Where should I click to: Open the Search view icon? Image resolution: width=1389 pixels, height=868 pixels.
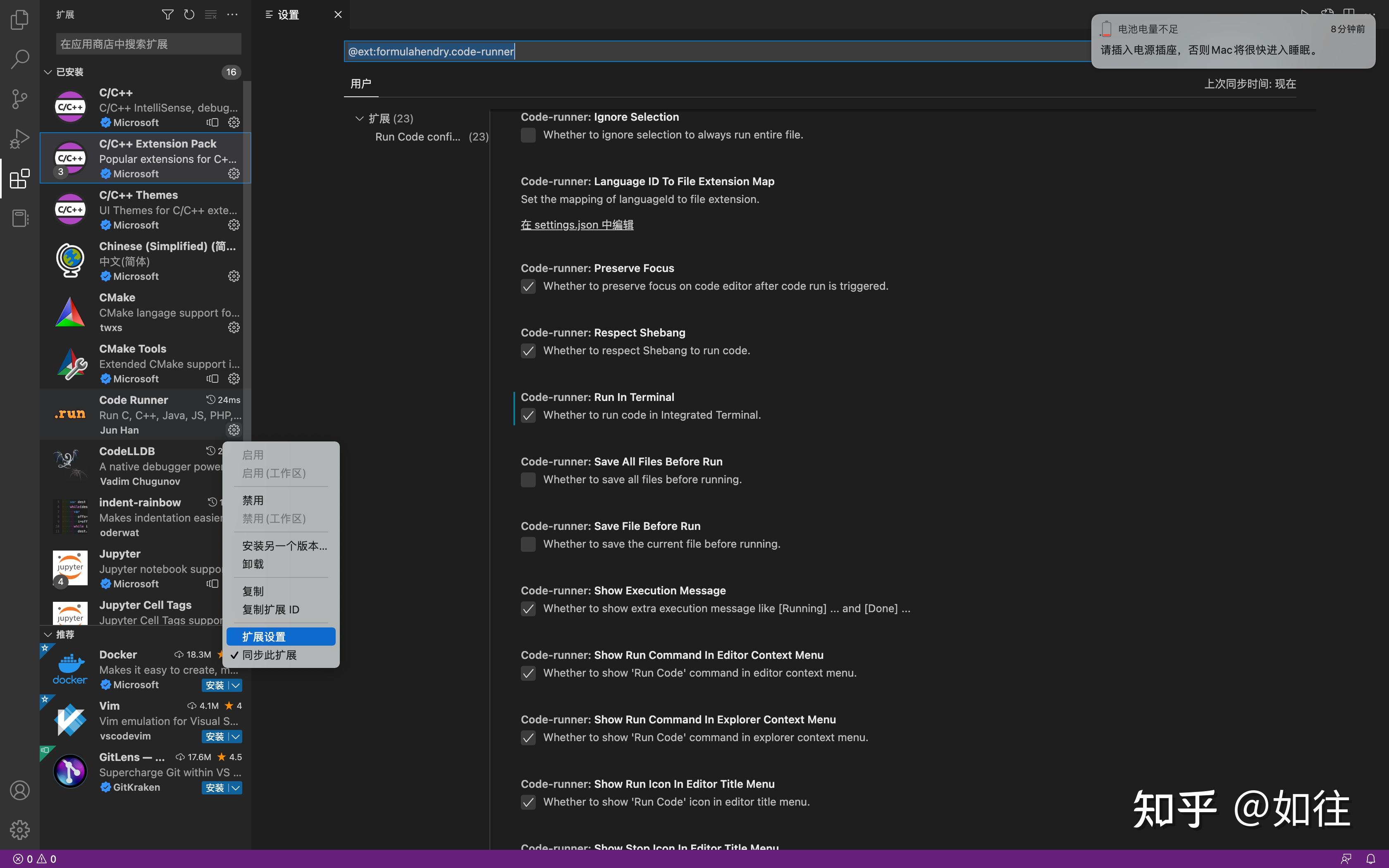point(19,59)
